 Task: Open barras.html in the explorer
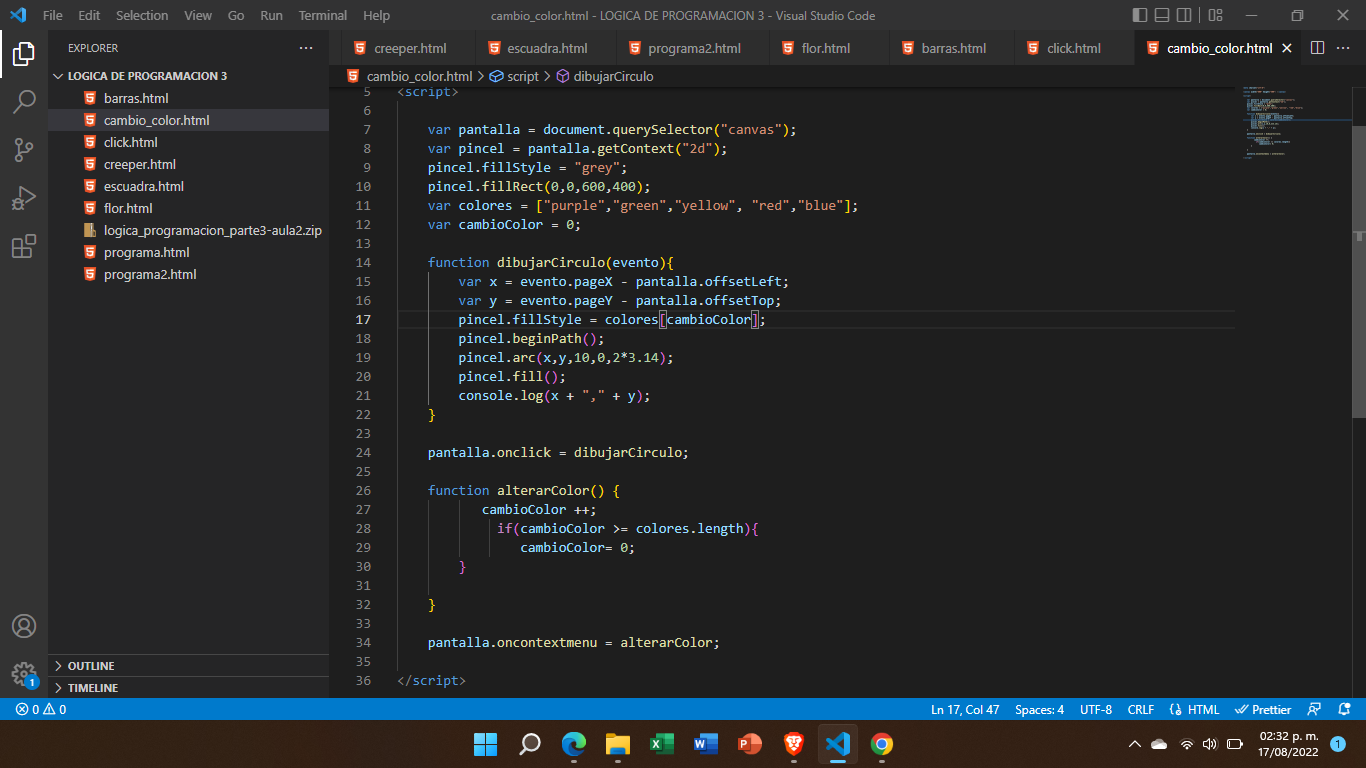click(x=188, y=98)
